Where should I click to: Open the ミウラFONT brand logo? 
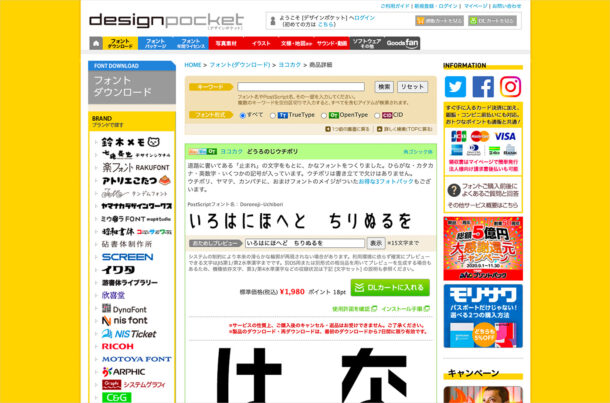(x=136, y=219)
